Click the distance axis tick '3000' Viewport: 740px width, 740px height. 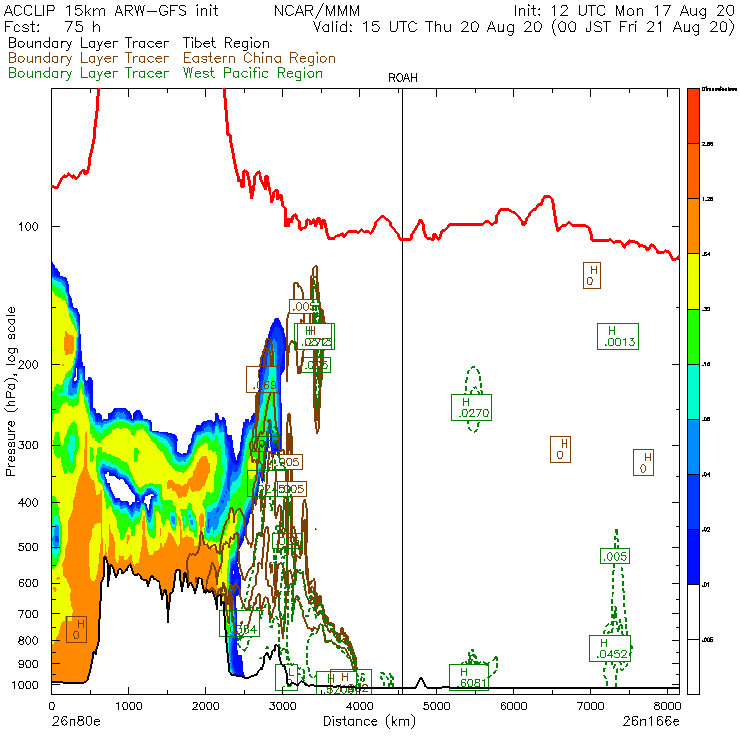pos(282,706)
